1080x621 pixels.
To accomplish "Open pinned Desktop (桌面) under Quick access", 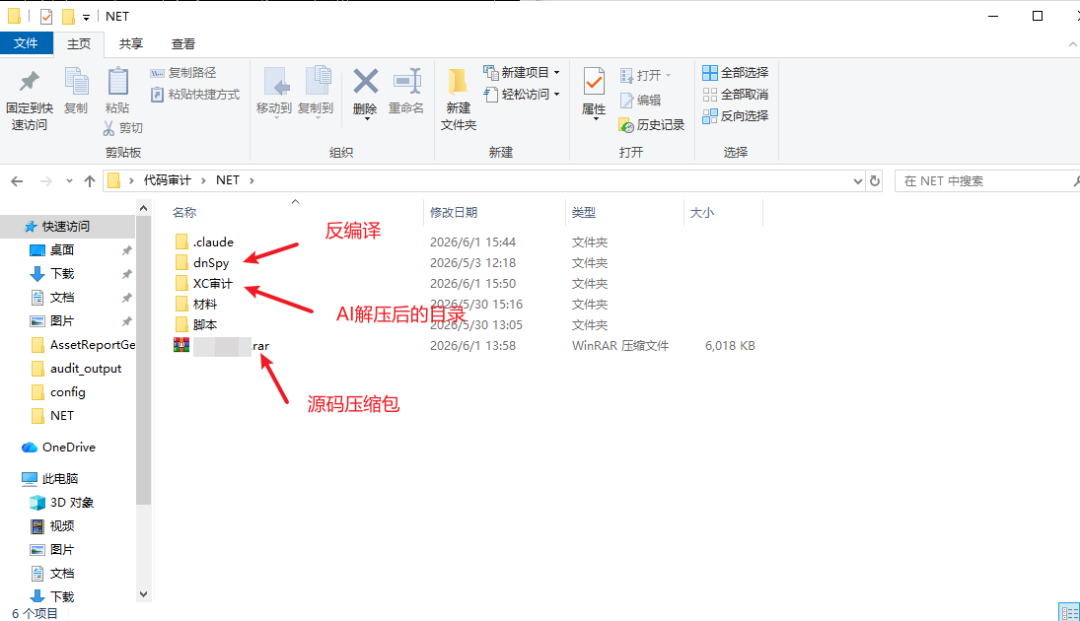I will click(62, 250).
